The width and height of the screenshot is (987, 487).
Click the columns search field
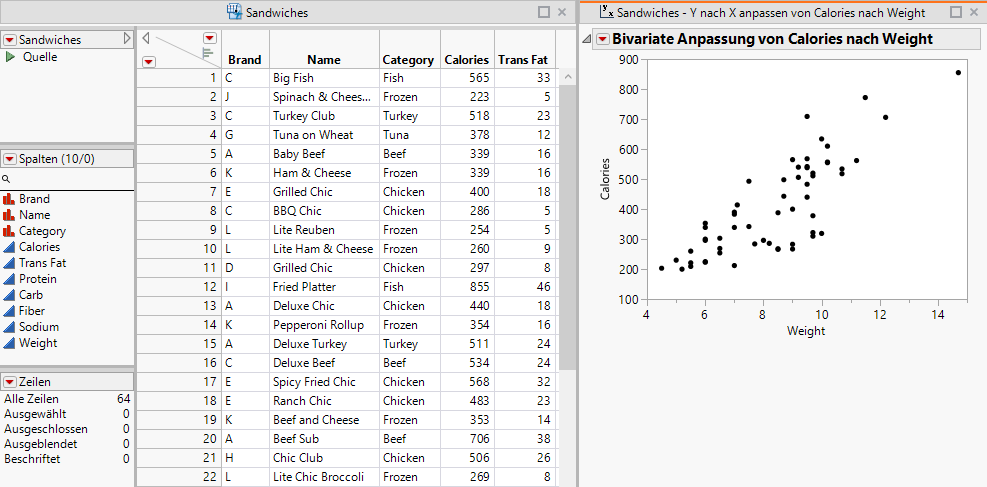pyautogui.click(x=67, y=179)
